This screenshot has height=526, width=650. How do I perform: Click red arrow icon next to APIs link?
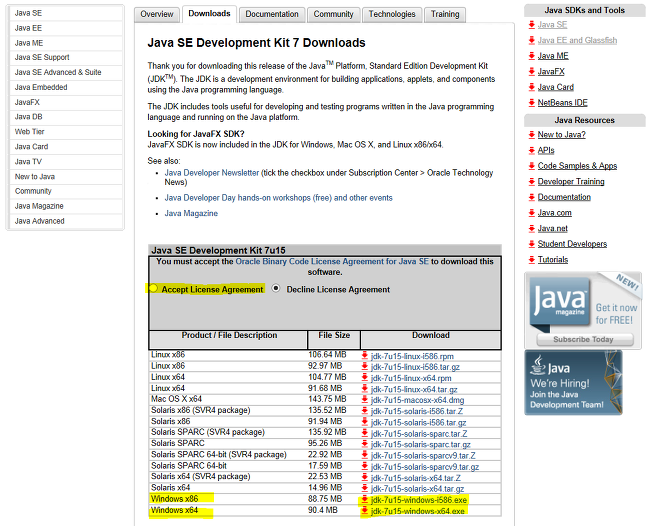pyautogui.click(x=531, y=150)
